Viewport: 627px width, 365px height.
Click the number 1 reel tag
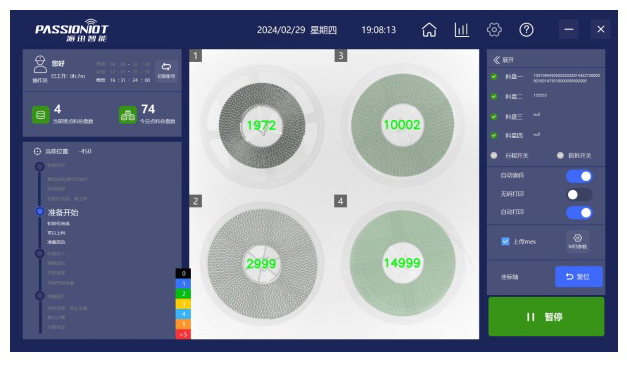click(x=196, y=56)
